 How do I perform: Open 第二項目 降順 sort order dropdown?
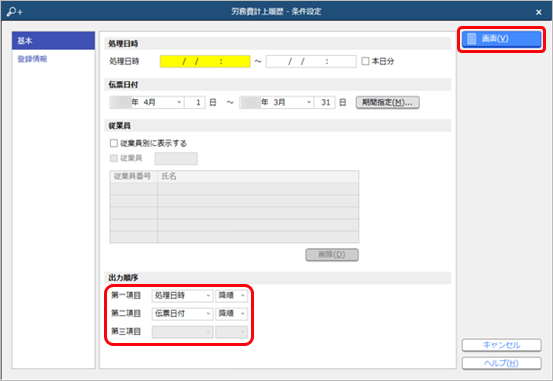[x=231, y=314]
